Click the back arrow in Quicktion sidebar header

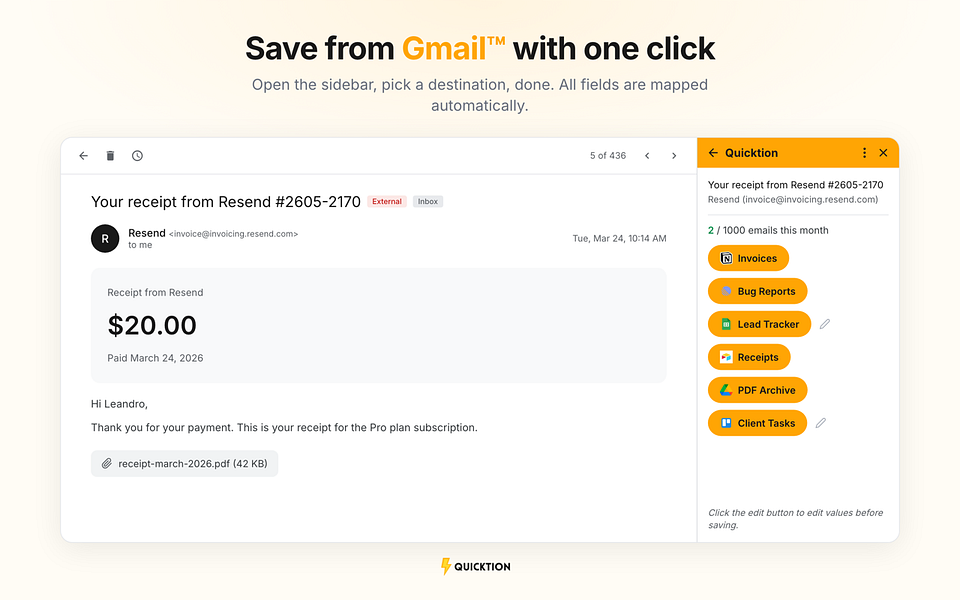point(713,153)
